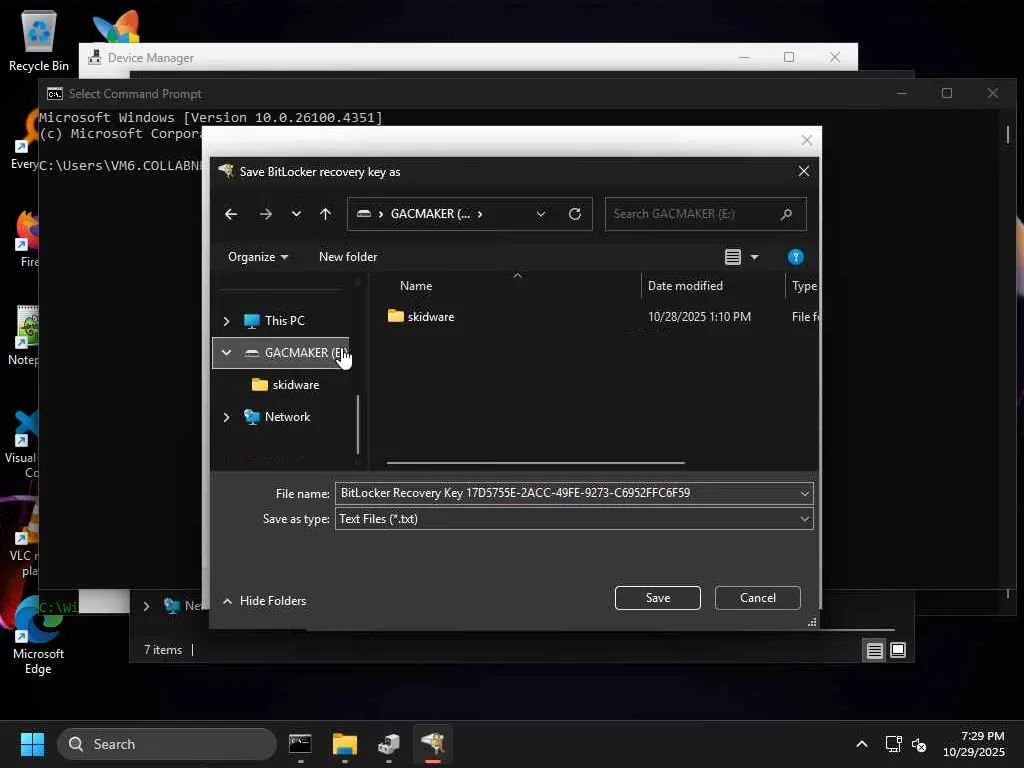The width and height of the screenshot is (1024, 768).
Task: Select This PC in navigation pane
Action: [x=284, y=321]
